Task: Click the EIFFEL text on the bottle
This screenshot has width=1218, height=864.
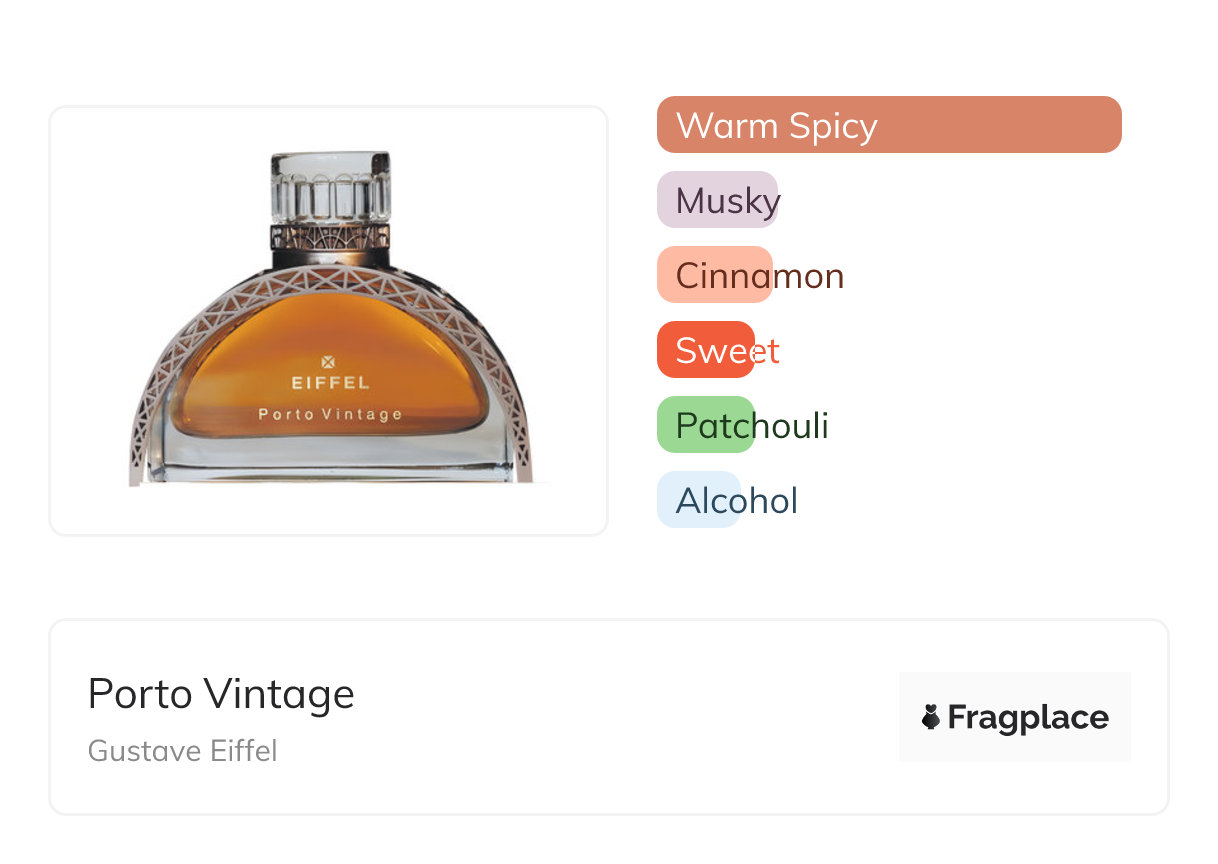Action: (330, 382)
